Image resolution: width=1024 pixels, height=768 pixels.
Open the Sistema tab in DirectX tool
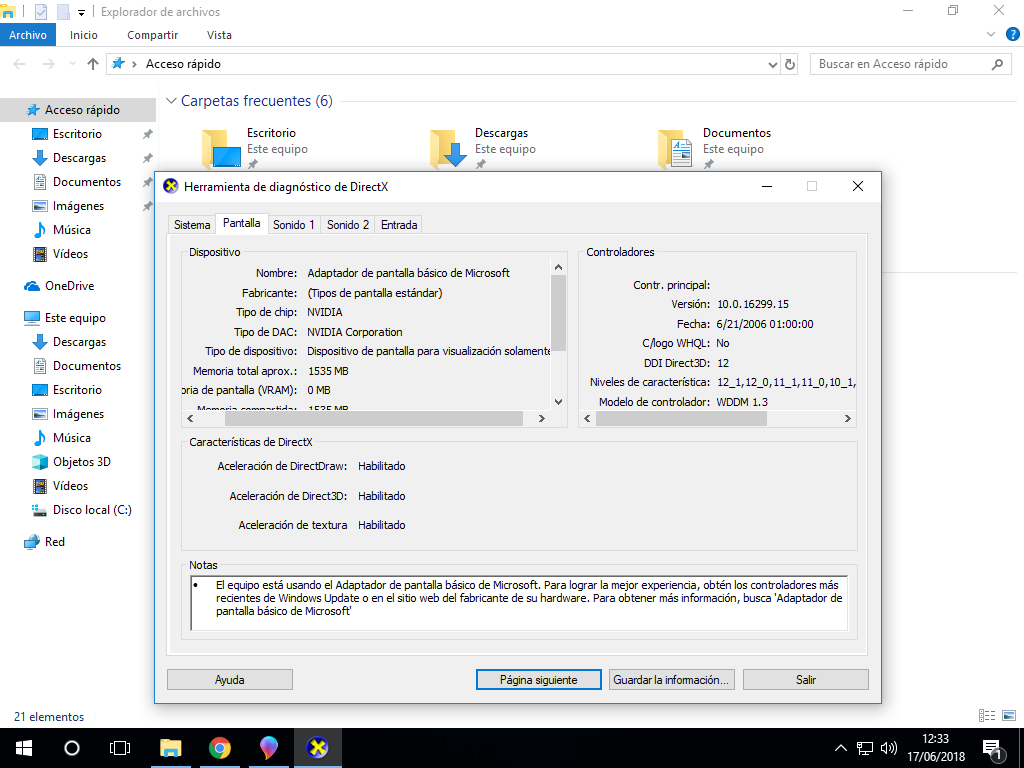click(x=192, y=225)
